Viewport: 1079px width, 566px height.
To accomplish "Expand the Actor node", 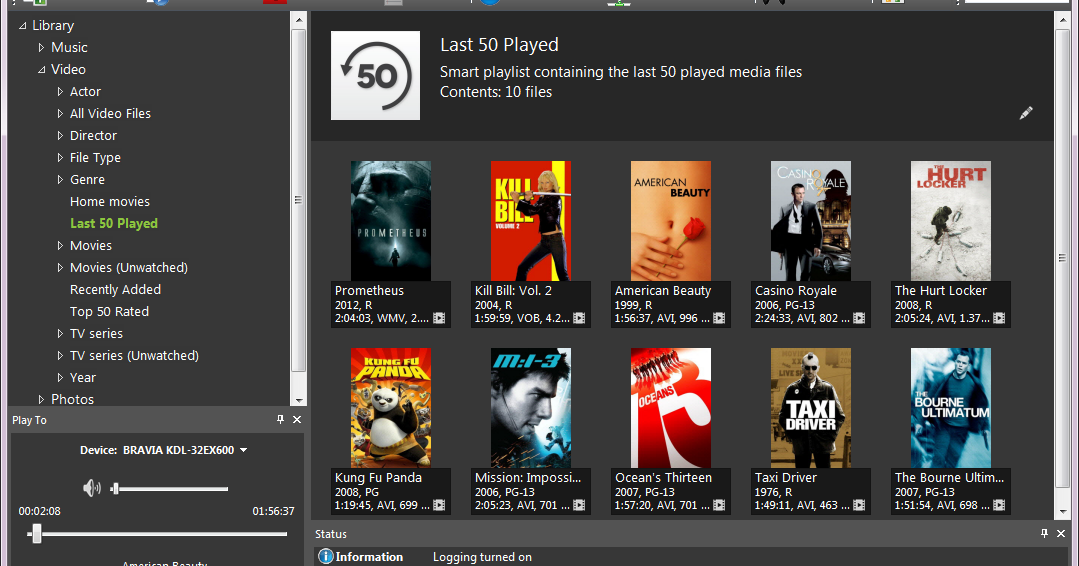I will tap(60, 91).
